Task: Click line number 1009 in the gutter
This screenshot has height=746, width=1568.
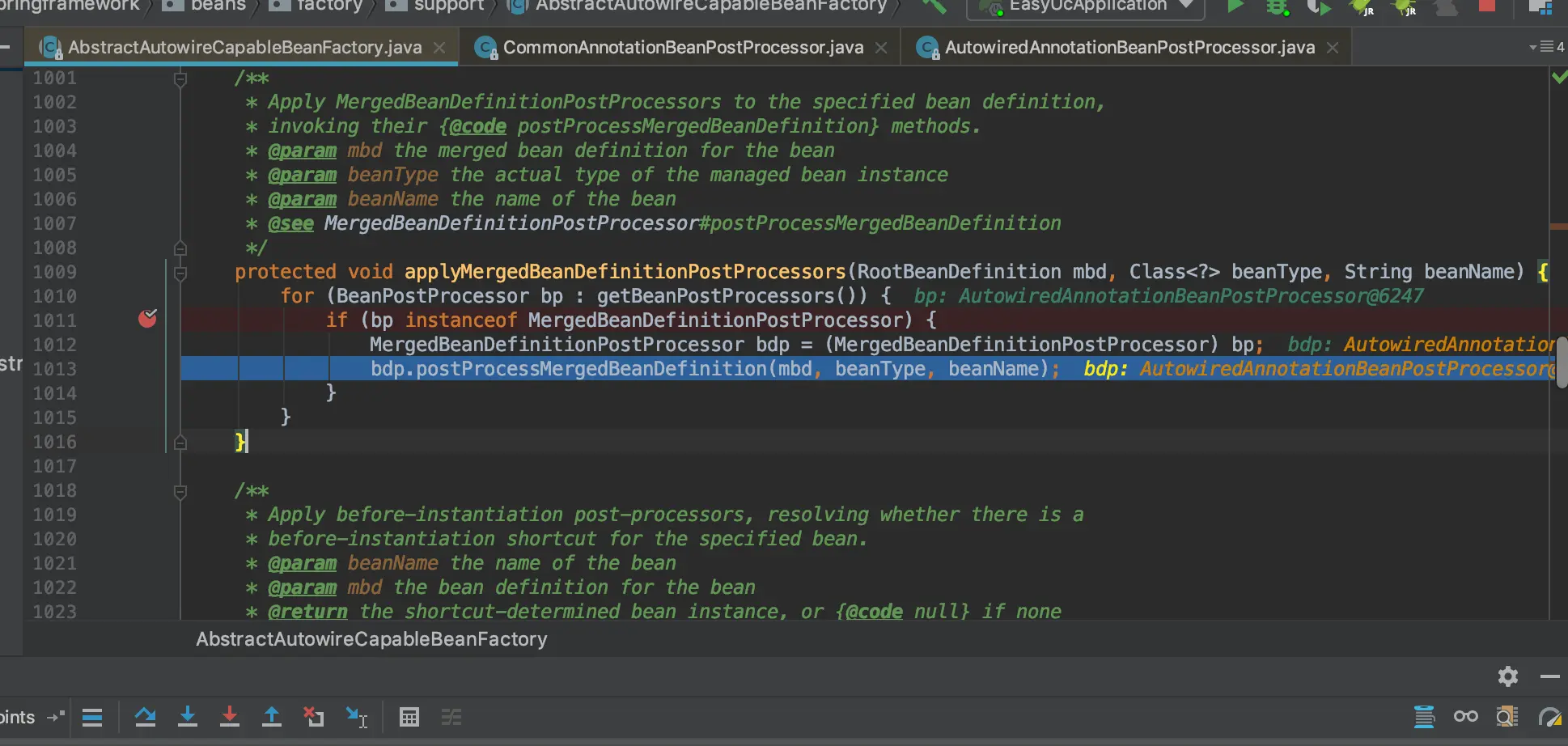Action: [x=55, y=272]
